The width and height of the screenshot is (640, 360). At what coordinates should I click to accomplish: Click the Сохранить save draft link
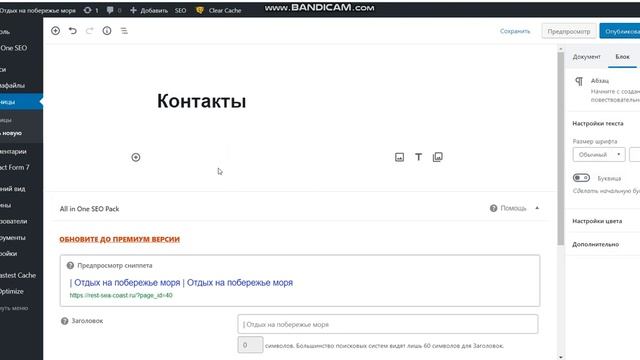click(x=515, y=31)
